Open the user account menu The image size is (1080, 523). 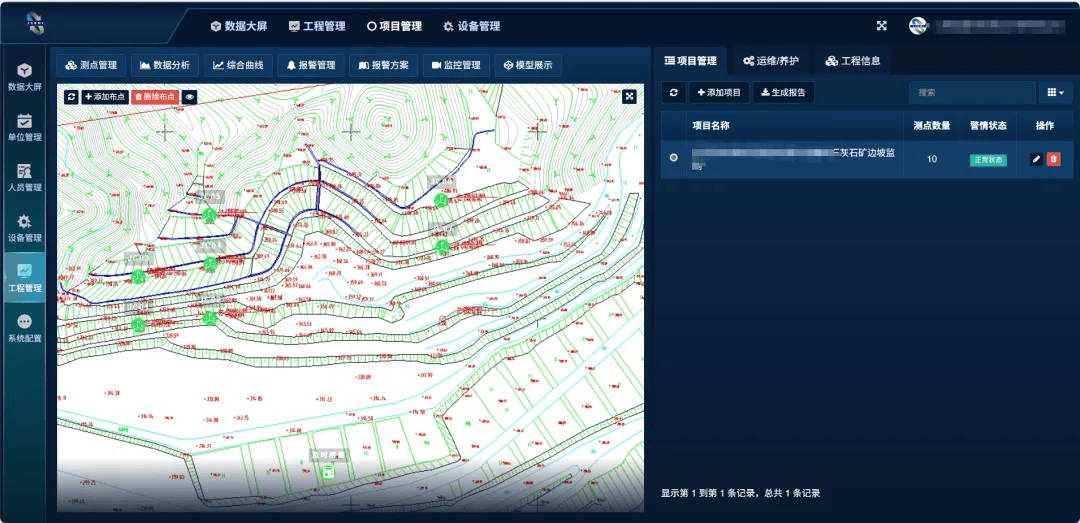(x=989, y=26)
